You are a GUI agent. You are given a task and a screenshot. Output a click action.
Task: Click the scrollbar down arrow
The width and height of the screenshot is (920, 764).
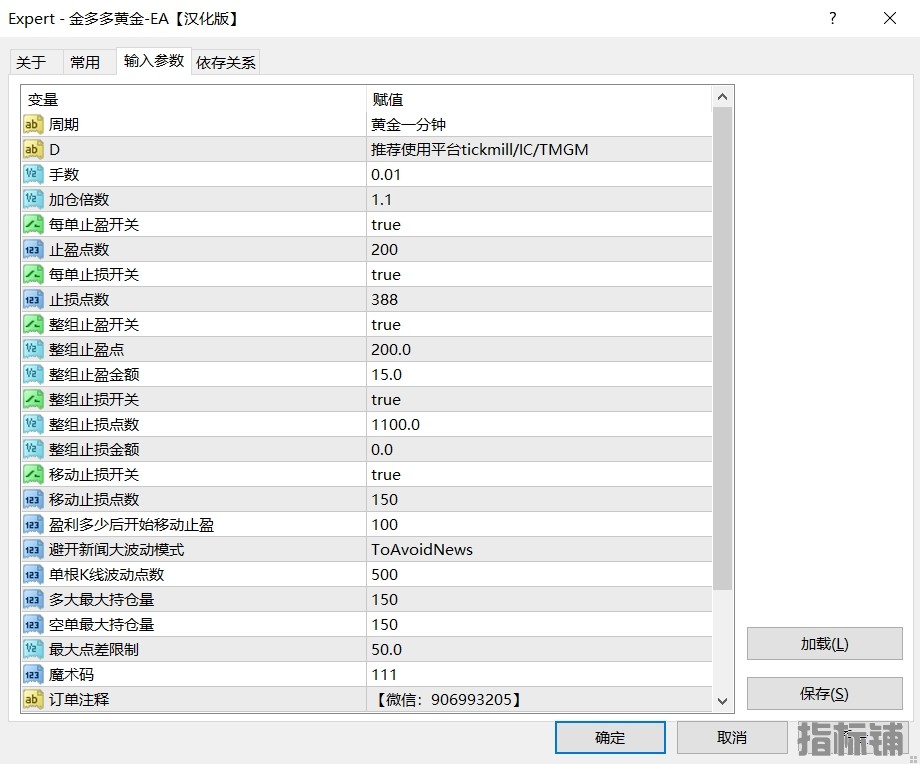722,701
